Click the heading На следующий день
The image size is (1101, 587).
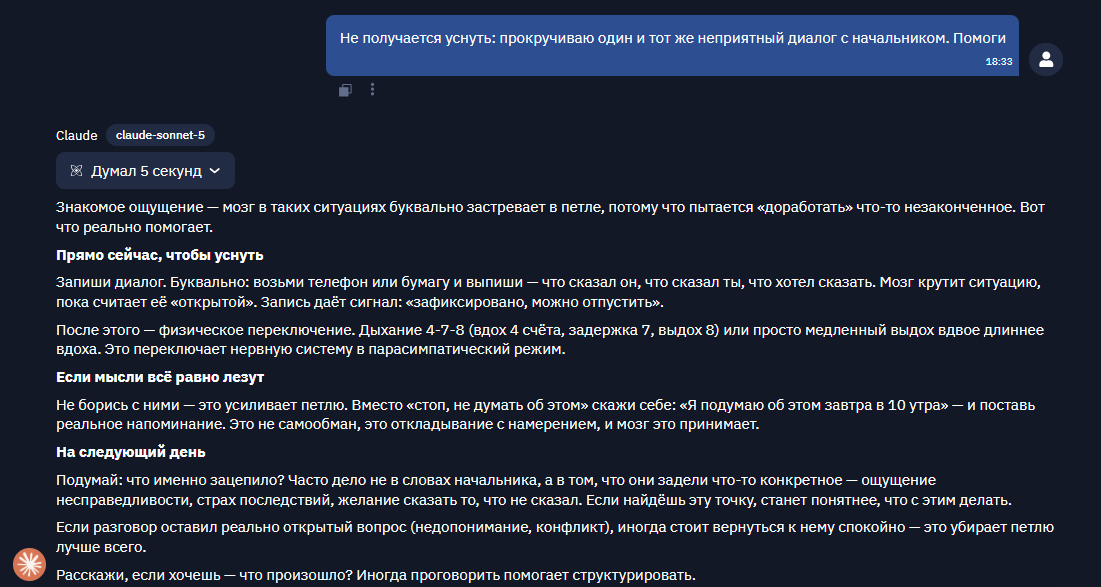[x=131, y=452]
